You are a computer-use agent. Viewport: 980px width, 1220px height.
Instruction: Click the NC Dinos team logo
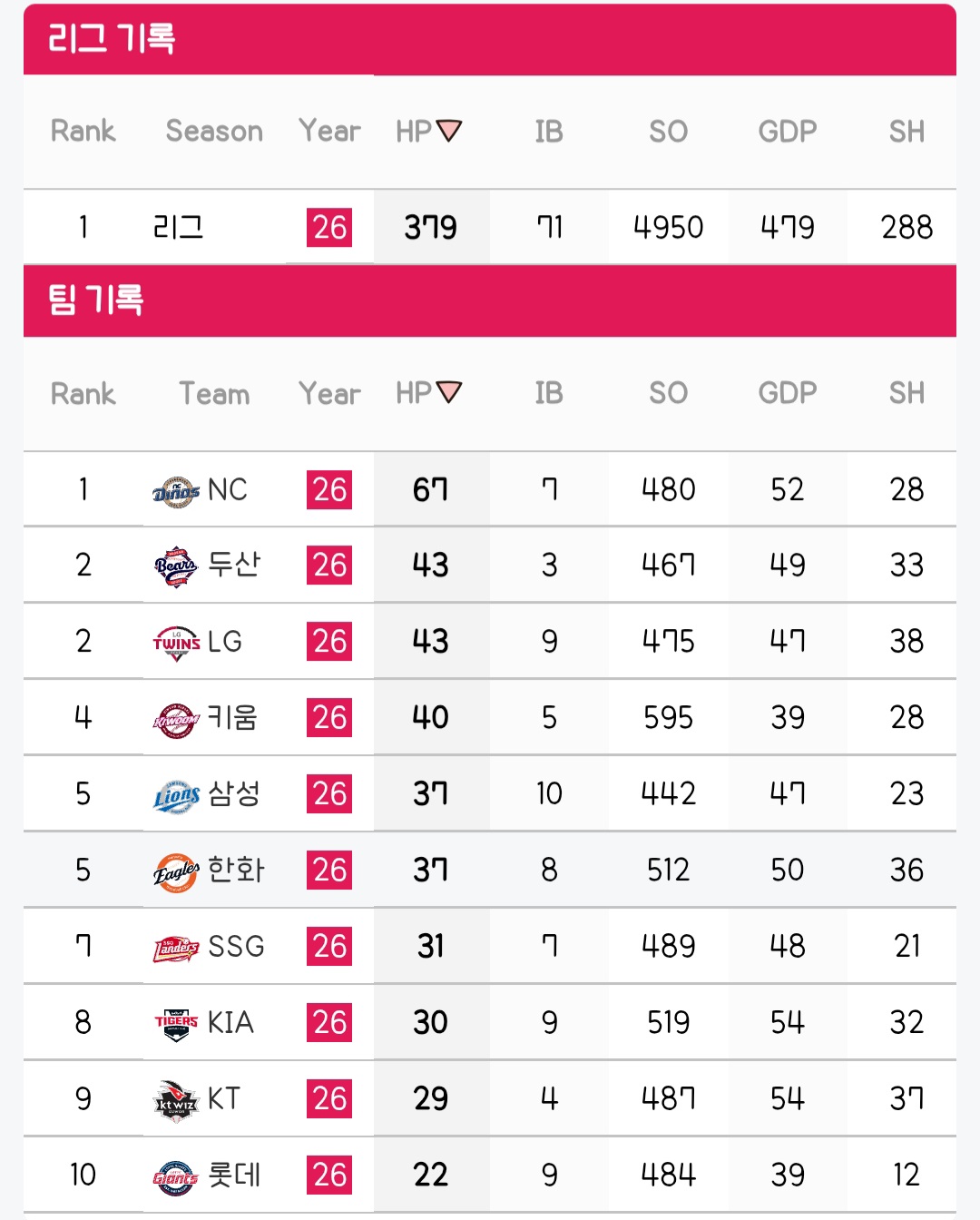tap(176, 491)
